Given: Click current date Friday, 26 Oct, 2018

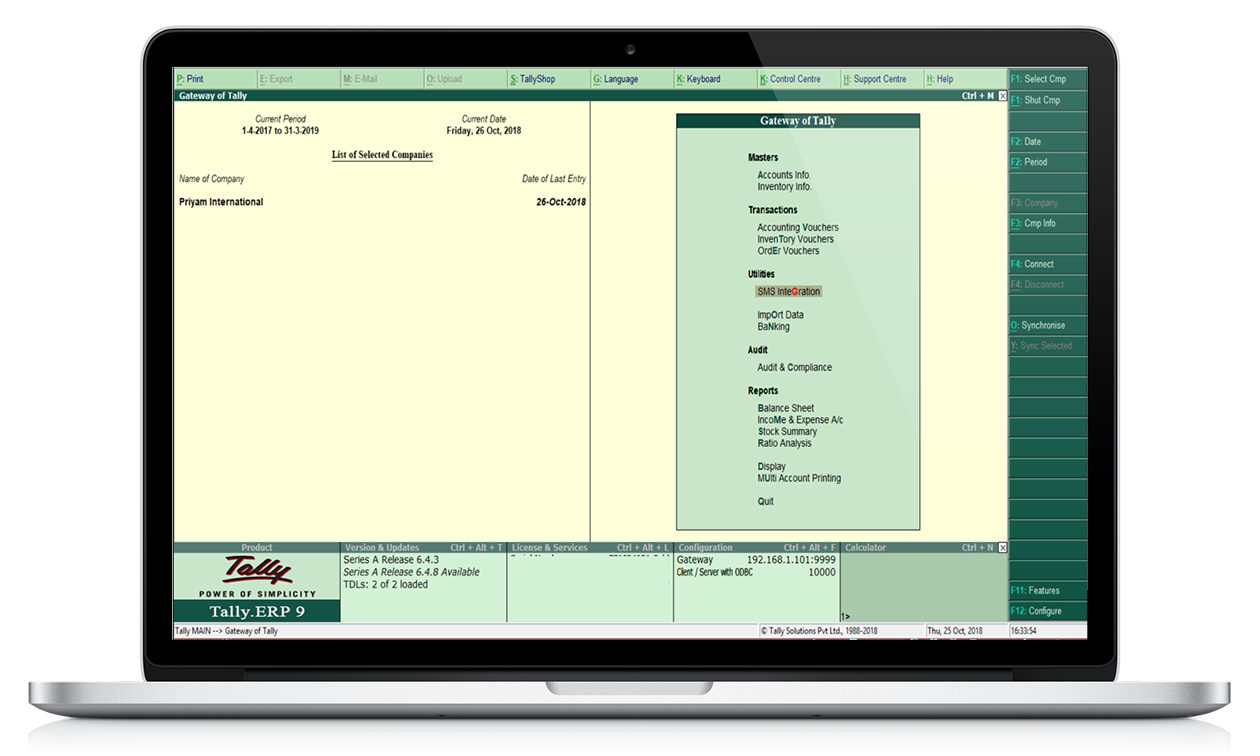Looking at the screenshot, I should (x=484, y=131).
